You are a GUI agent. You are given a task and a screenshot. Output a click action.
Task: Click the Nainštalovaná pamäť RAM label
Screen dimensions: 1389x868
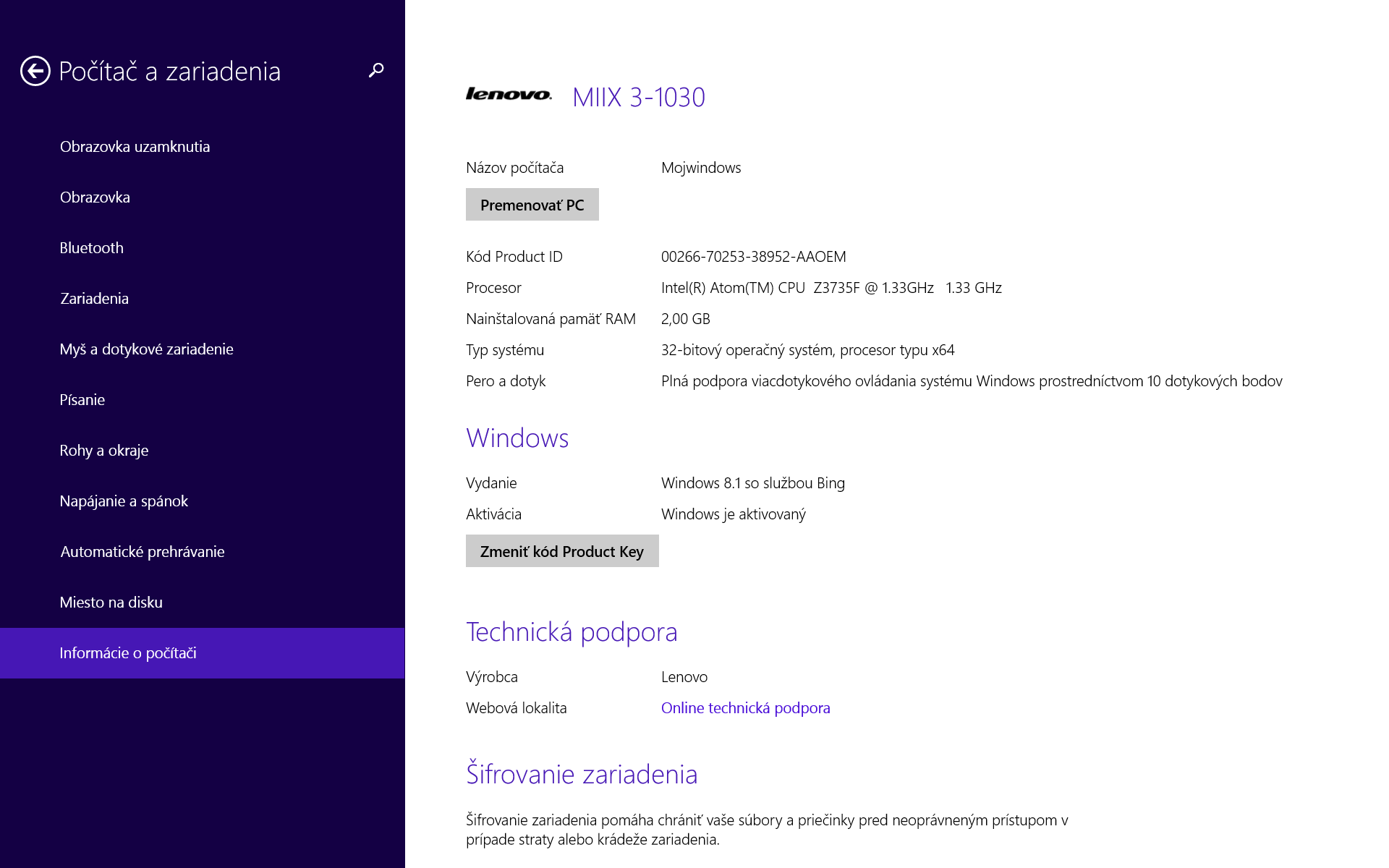point(551,319)
